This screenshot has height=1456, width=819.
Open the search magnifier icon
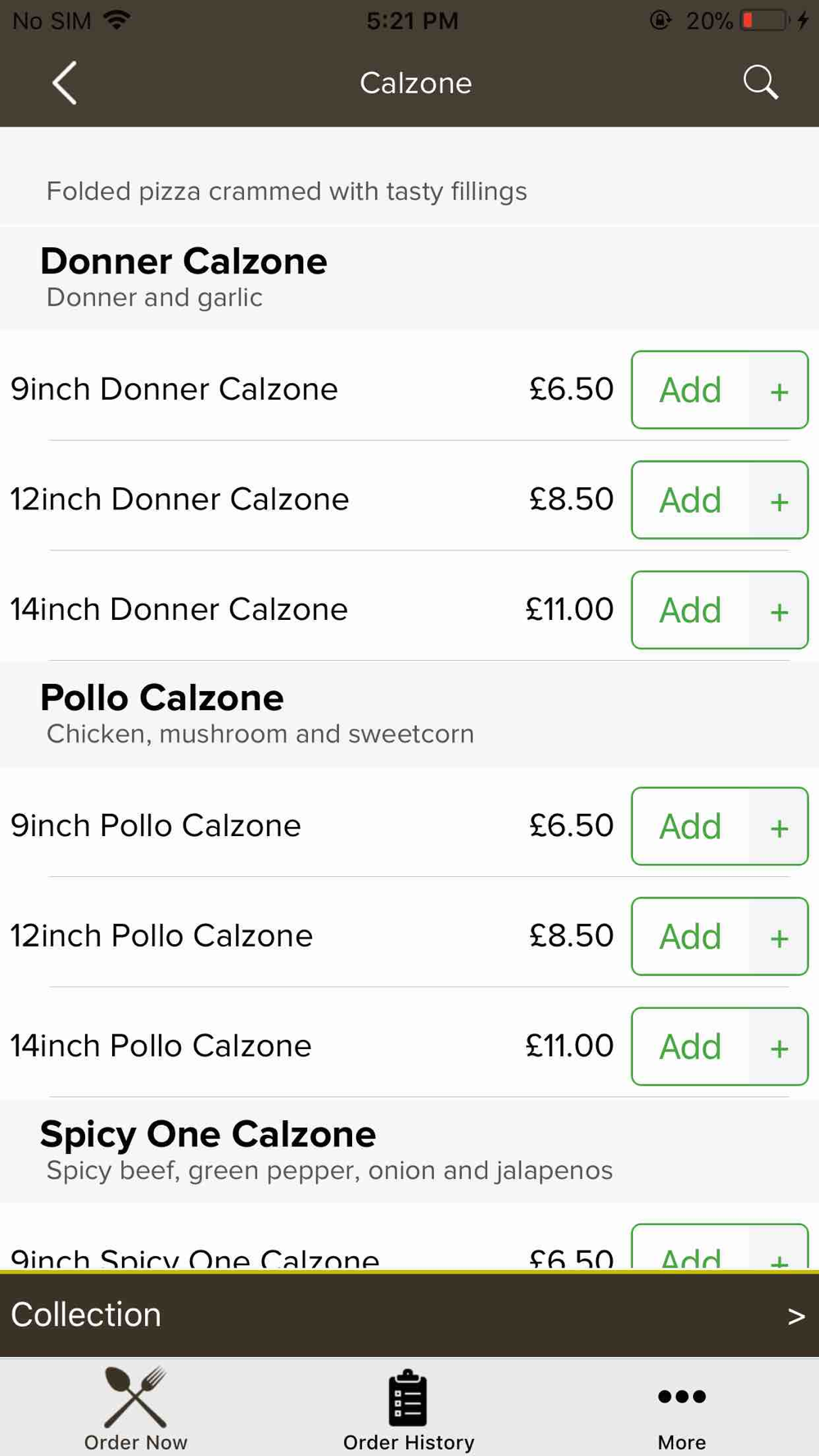coord(760,83)
